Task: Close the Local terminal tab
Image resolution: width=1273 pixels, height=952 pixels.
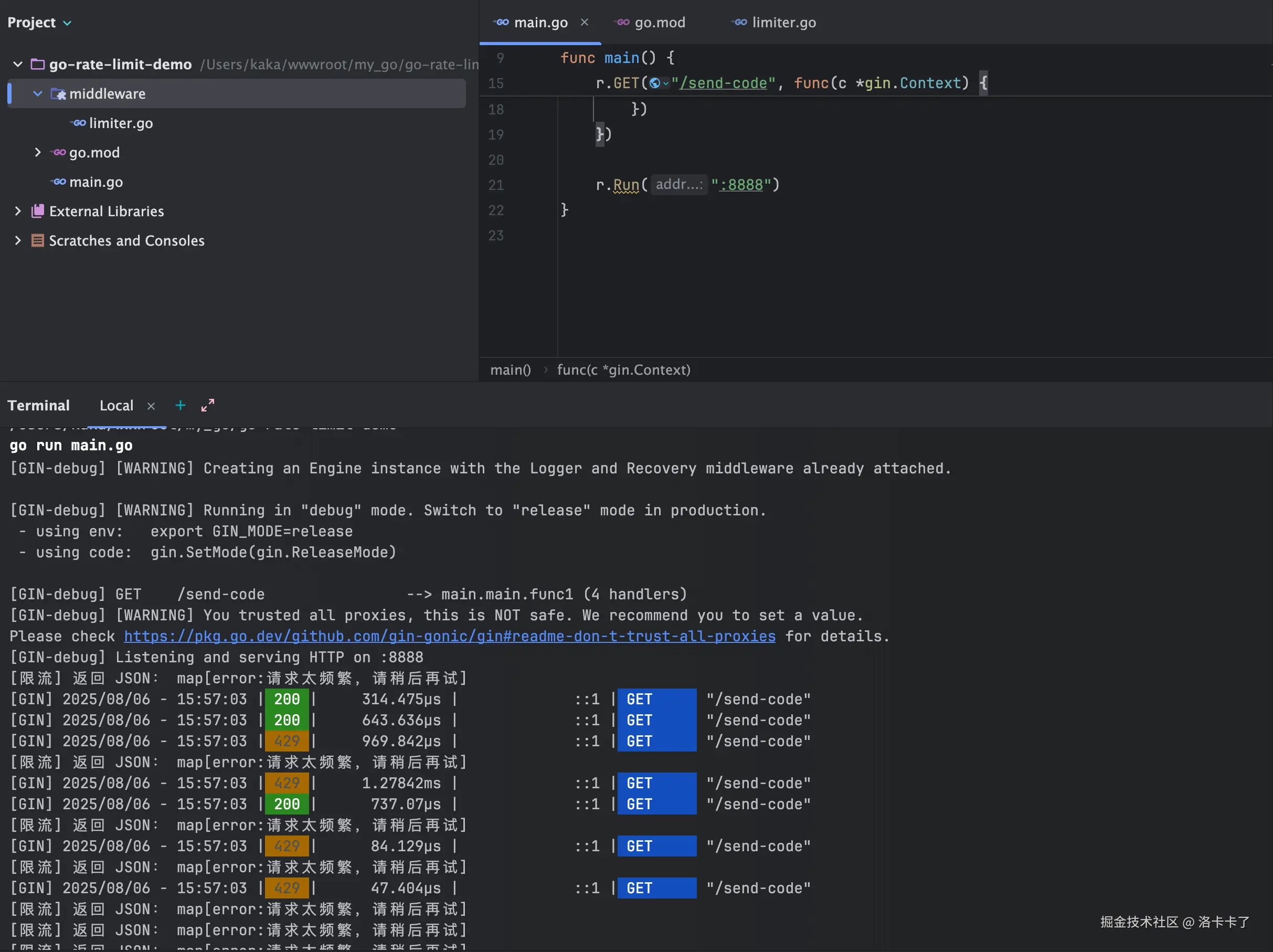Action: point(151,406)
